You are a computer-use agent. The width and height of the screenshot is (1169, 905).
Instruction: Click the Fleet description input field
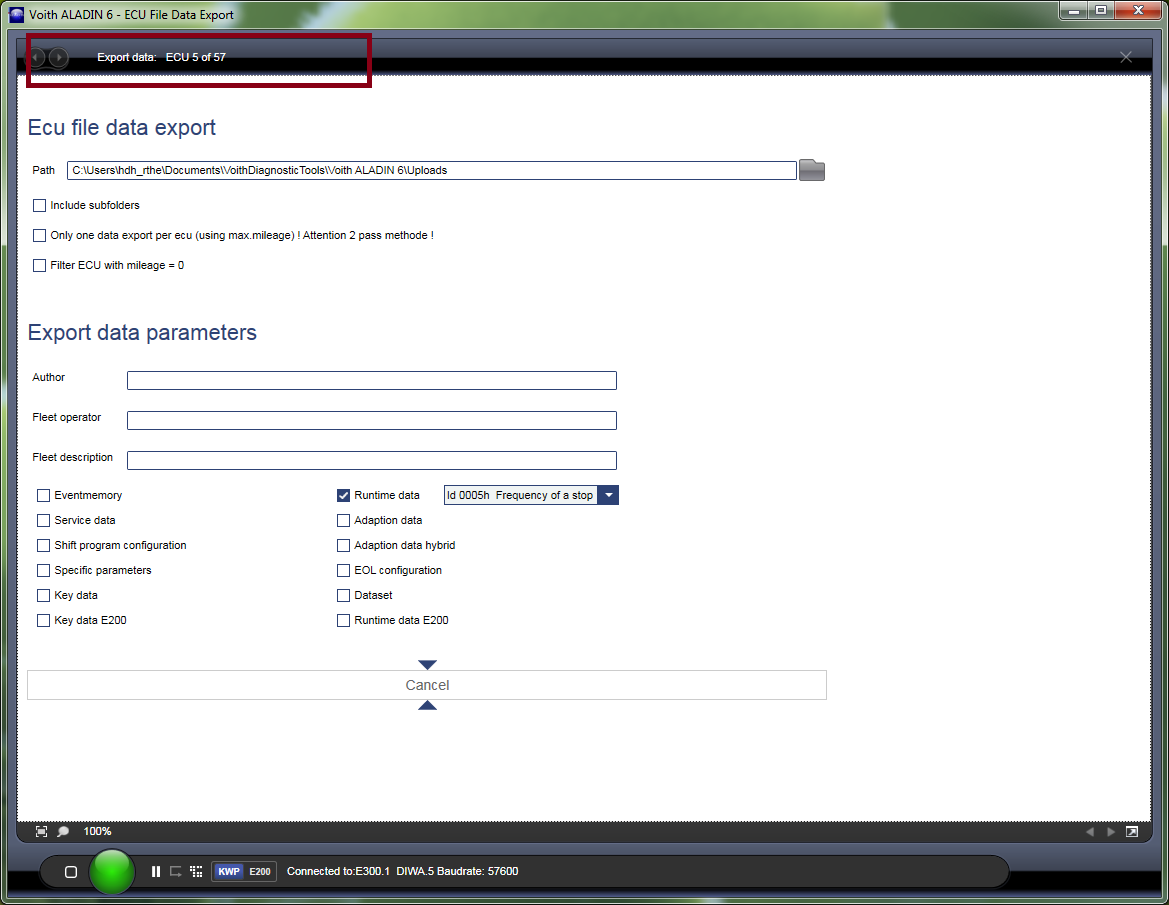(372, 460)
